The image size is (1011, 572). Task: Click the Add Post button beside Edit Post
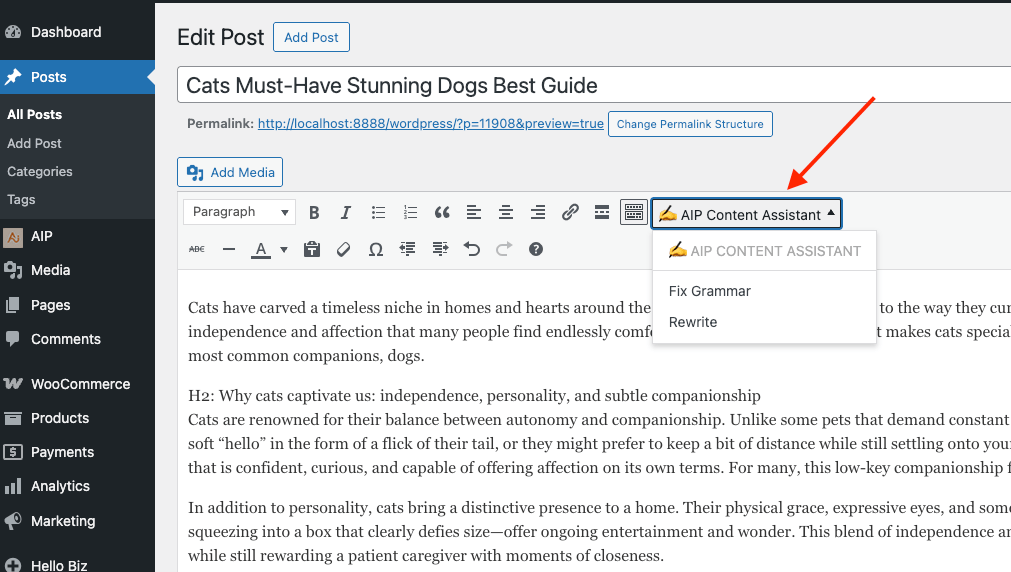pos(311,37)
